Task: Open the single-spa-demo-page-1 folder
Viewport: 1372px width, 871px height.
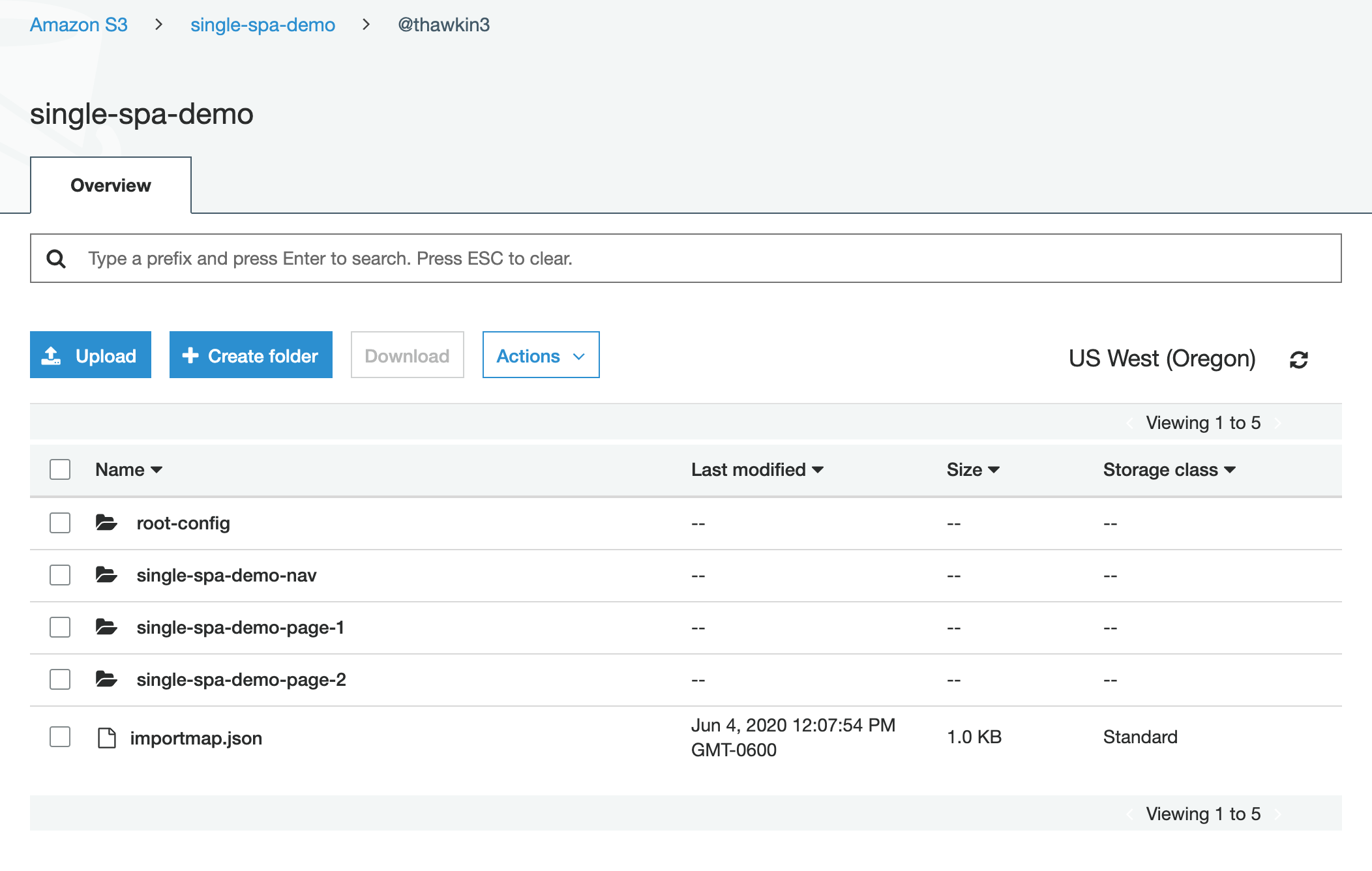Action: pyautogui.click(x=240, y=628)
